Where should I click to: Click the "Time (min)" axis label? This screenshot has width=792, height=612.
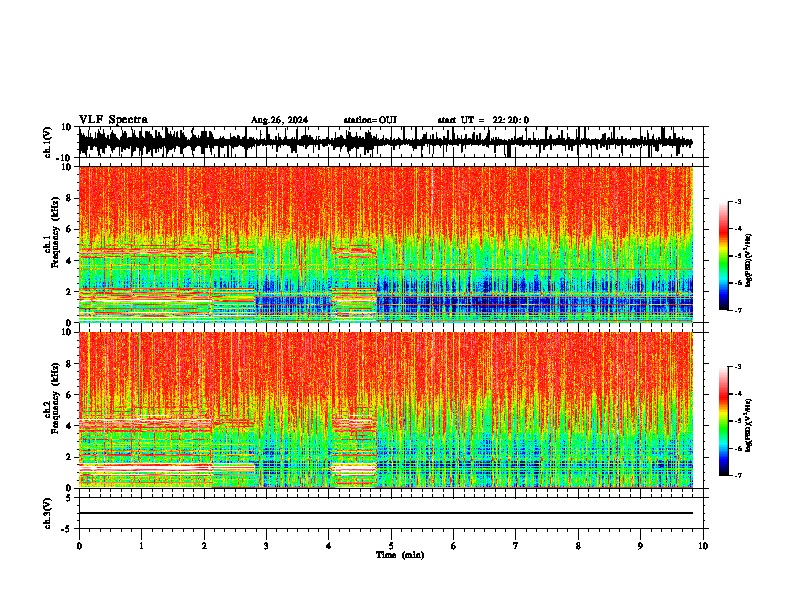[x=400, y=555]
